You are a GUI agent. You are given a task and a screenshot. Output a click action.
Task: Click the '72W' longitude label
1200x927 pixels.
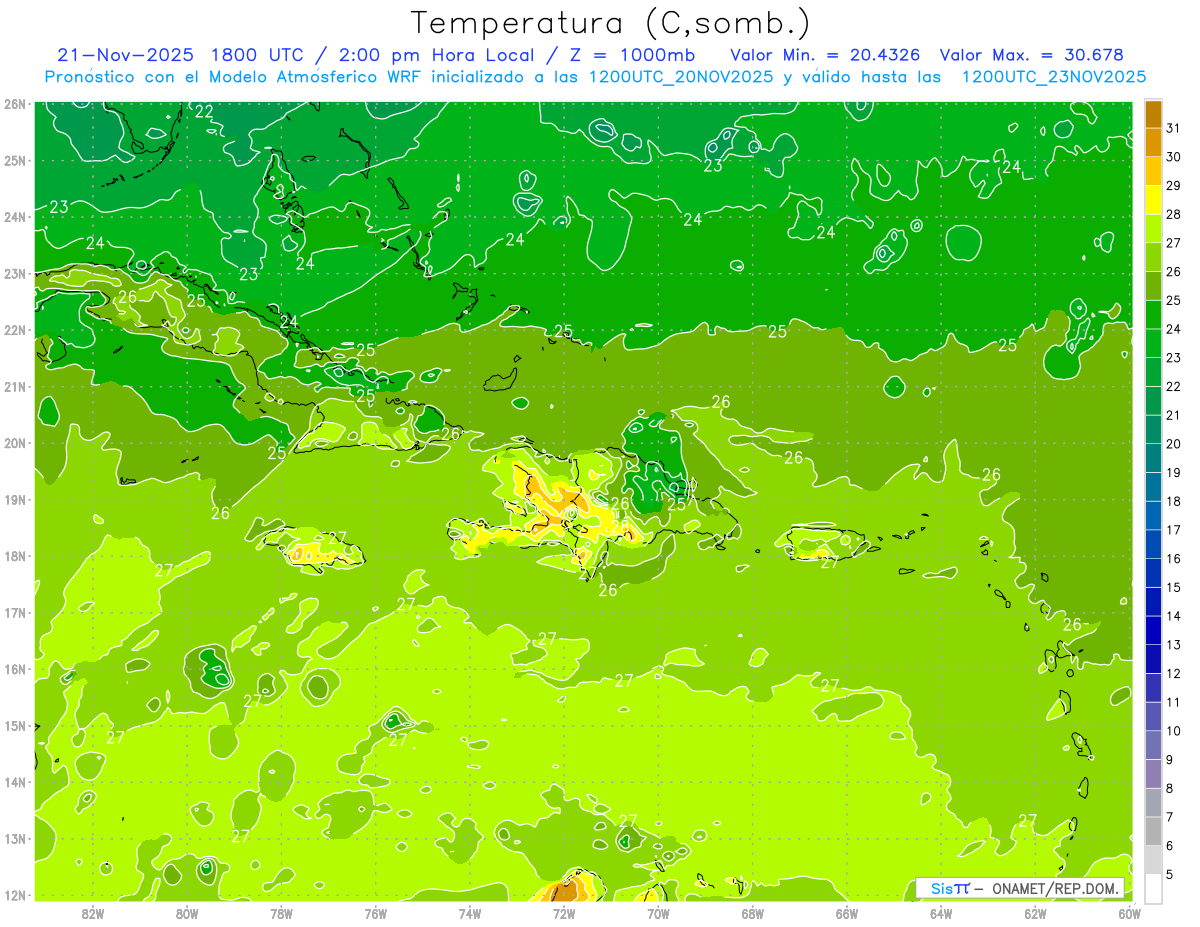click(x=564, y=912)
